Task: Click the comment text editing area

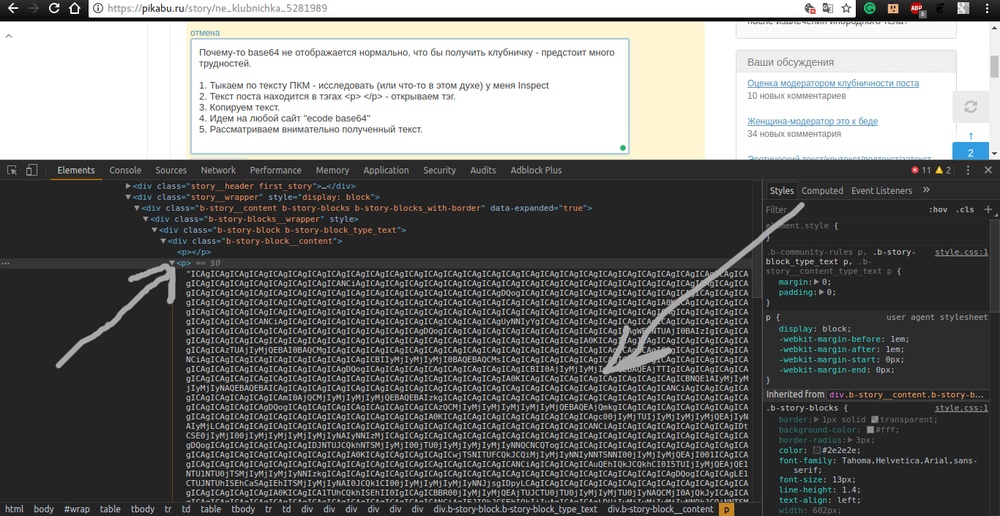Action: 409,96
